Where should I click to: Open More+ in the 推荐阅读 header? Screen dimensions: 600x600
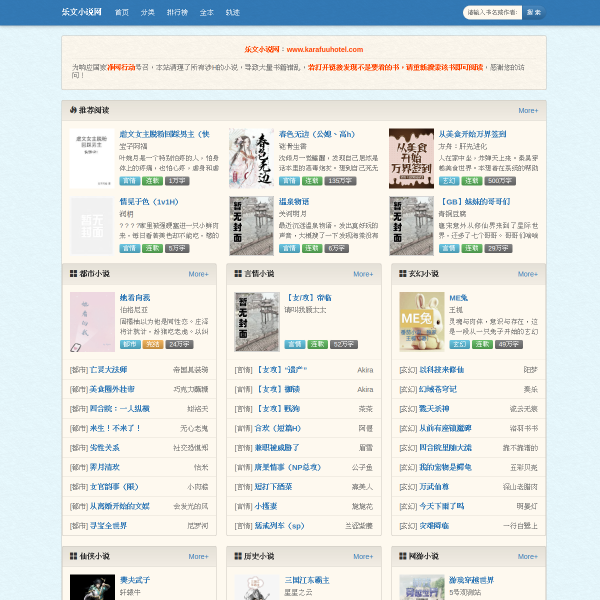point(528,111)
